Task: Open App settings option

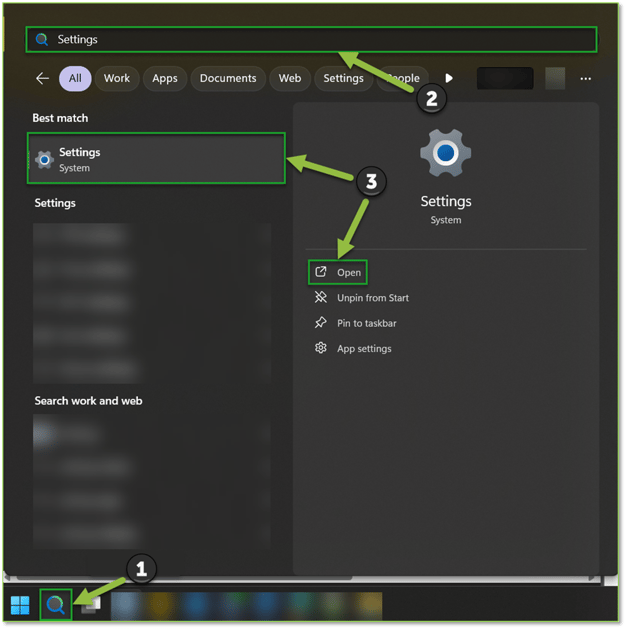Action: pos(364,349)
